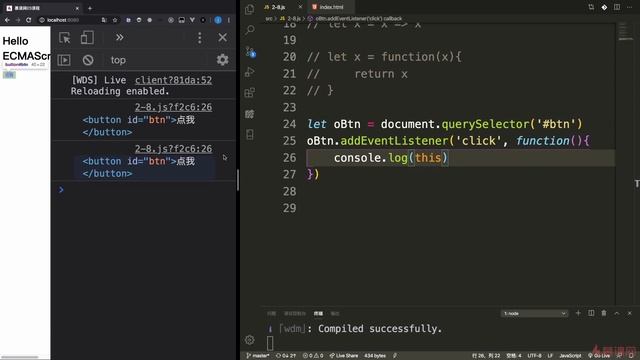Open the browser profile avatar
The height and width of the screenshot is (360, 640).
click(218, 20)
